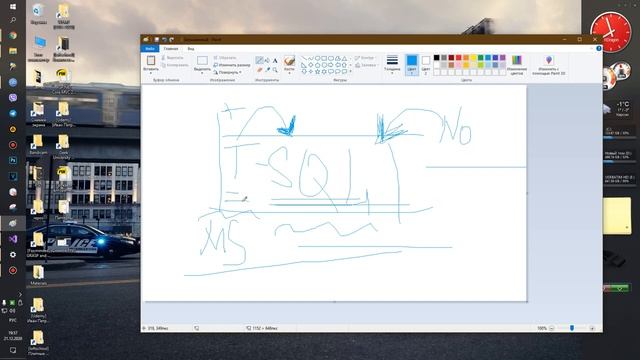The image size is (640, 360).
Task: Open Photoshop from the taskbar
Action: [13, 160]
